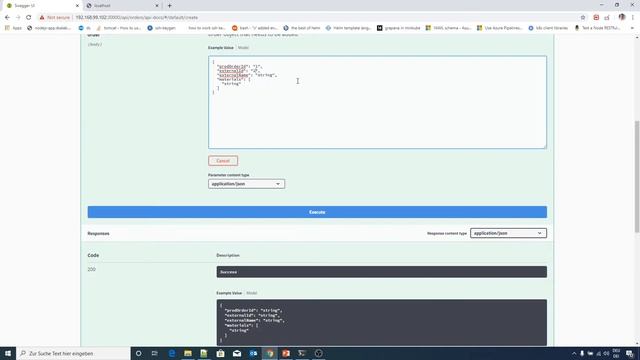
Task: Select the Example Value tab above request body
Action: pos(221,48)
